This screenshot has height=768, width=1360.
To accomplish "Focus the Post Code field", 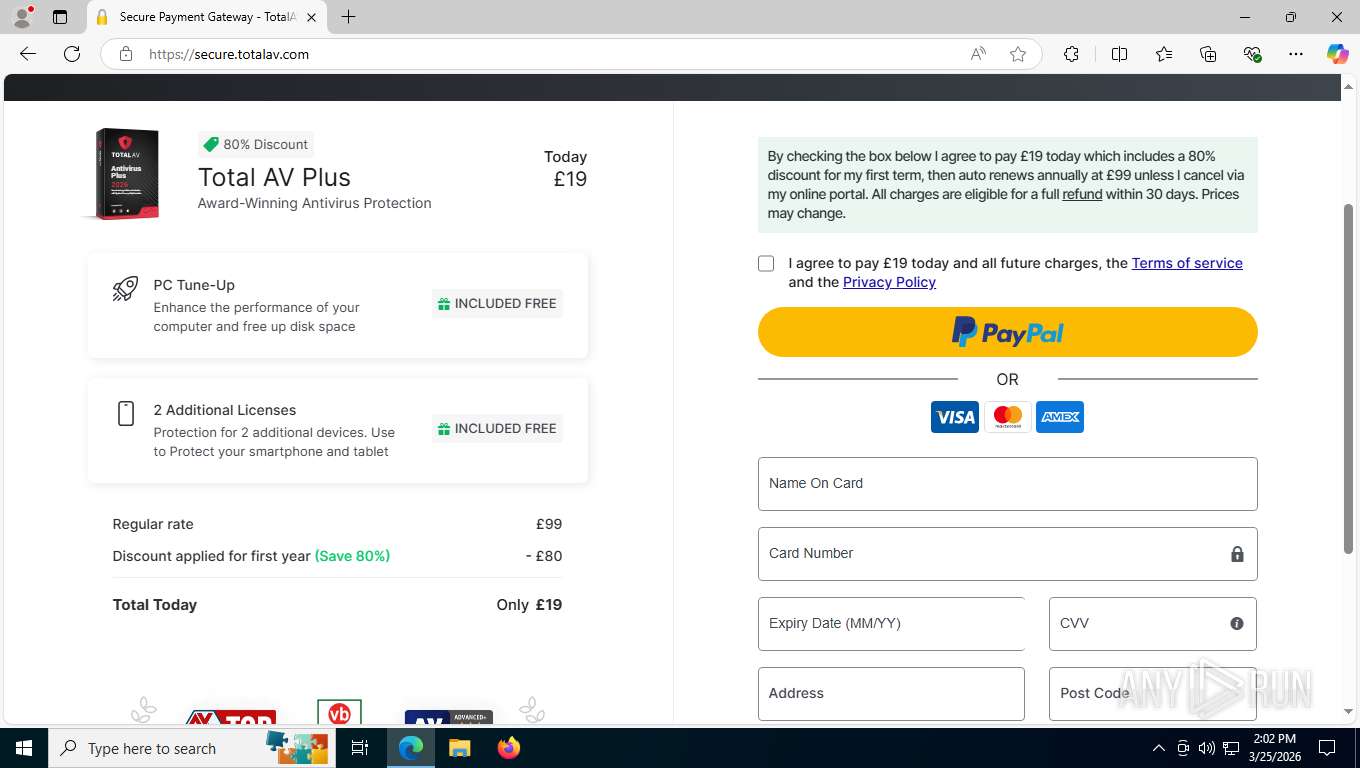I will pos(1152,694).
